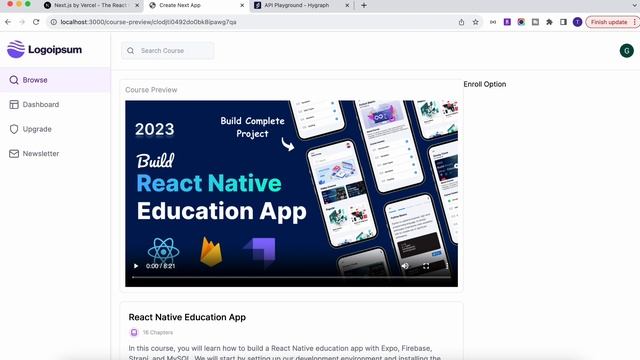Image resolution: width=640 pixels, height=360 pixels.
Task: Bookmark this page with the star
Action: (x=476, y=22)
